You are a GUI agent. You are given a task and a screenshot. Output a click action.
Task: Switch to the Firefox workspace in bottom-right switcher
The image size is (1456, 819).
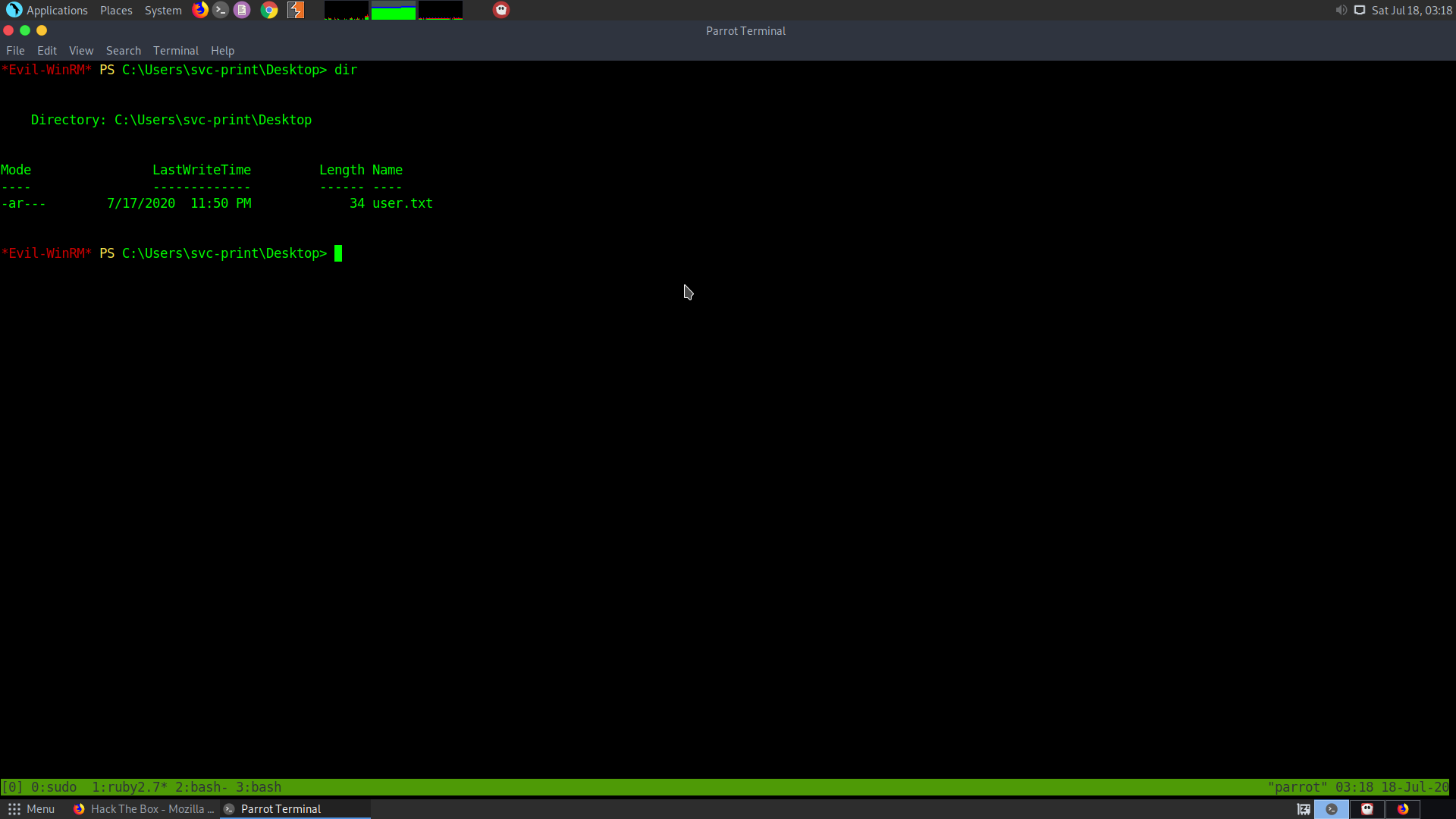(x=1403, y=809)
